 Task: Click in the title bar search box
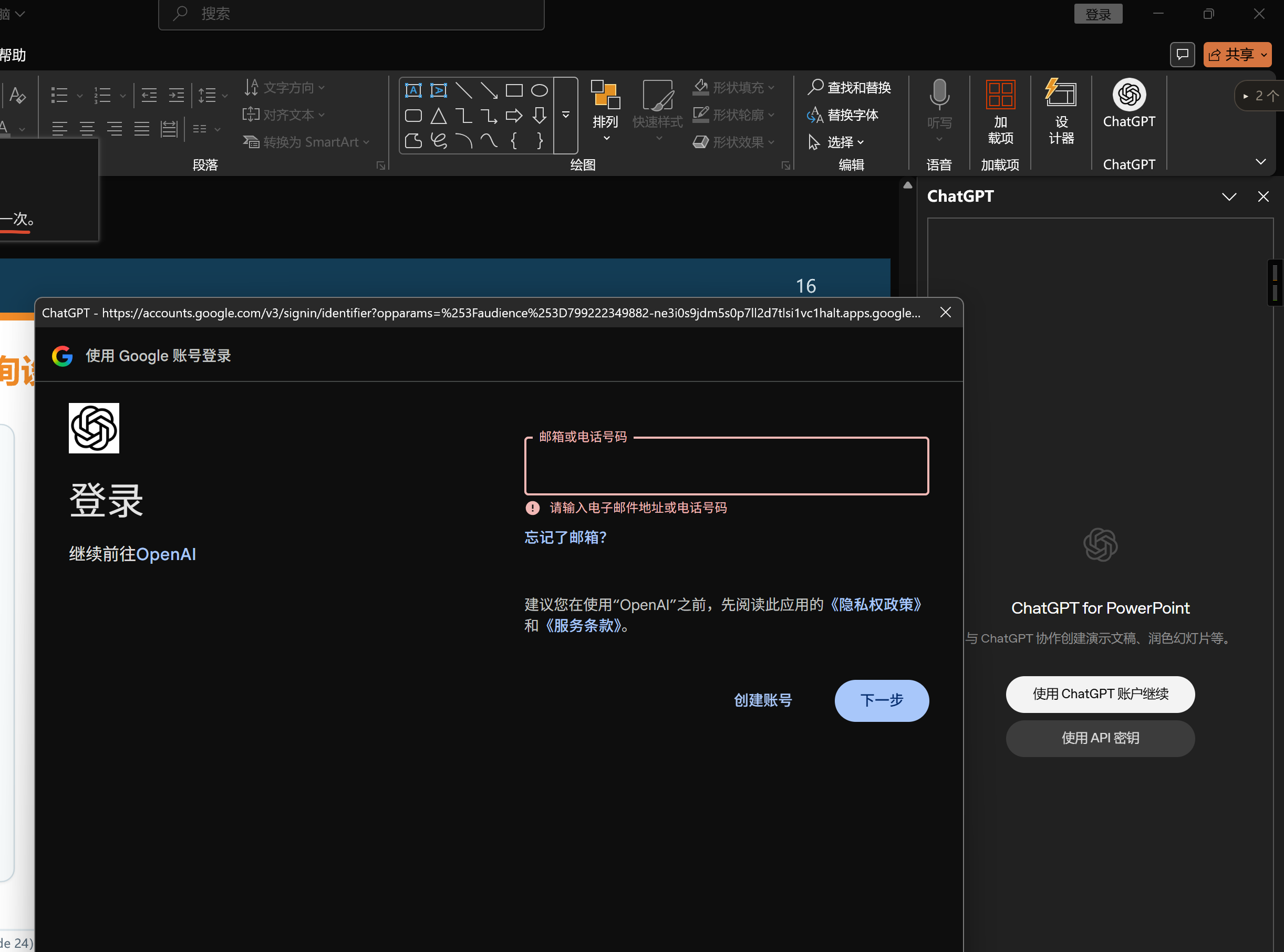tap(351, 14)
